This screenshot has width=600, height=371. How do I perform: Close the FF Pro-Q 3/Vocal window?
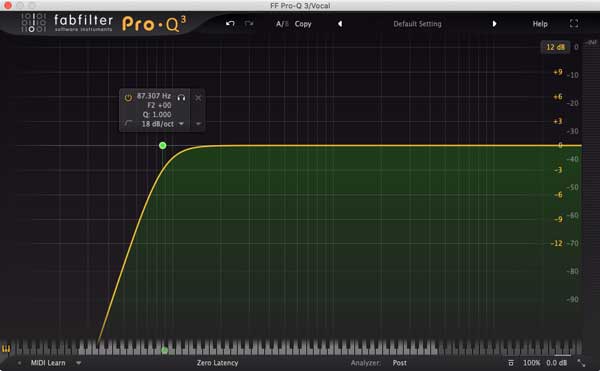(7, 5)
